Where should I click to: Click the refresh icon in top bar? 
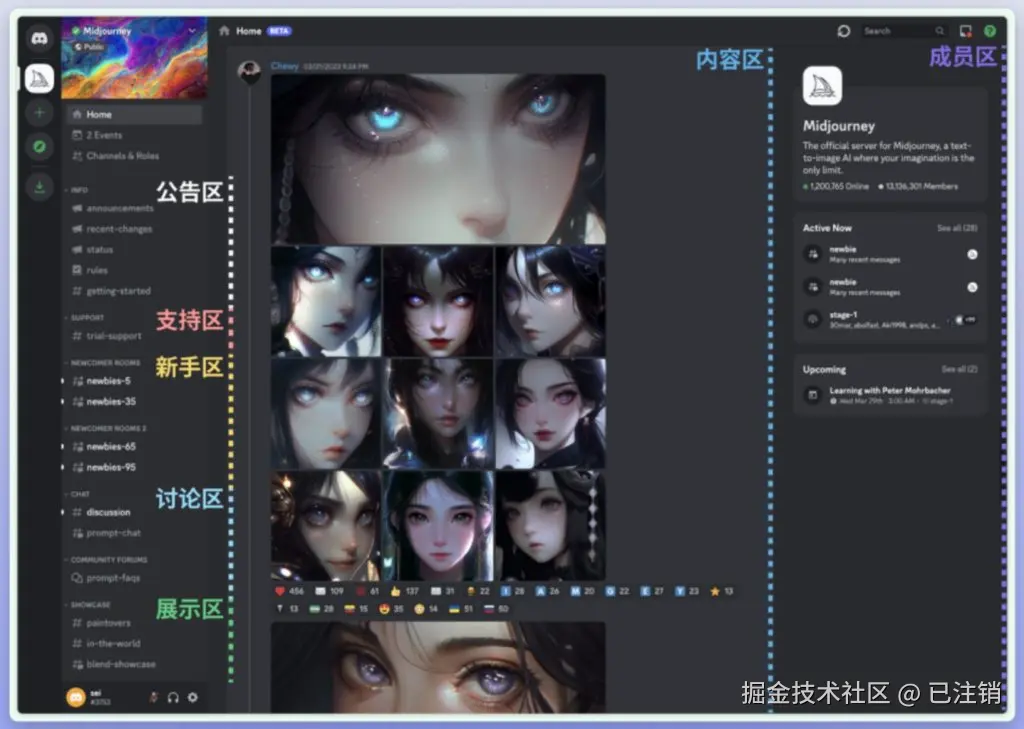point(844,31)
